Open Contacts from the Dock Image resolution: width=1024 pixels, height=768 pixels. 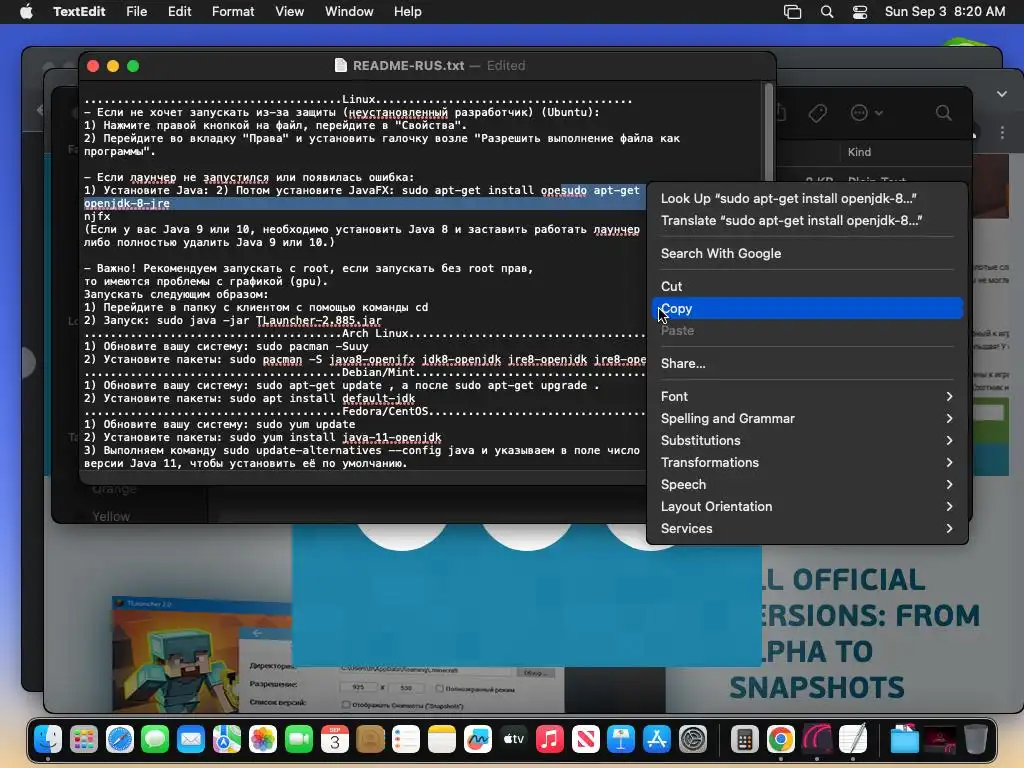tap(370, 739)
